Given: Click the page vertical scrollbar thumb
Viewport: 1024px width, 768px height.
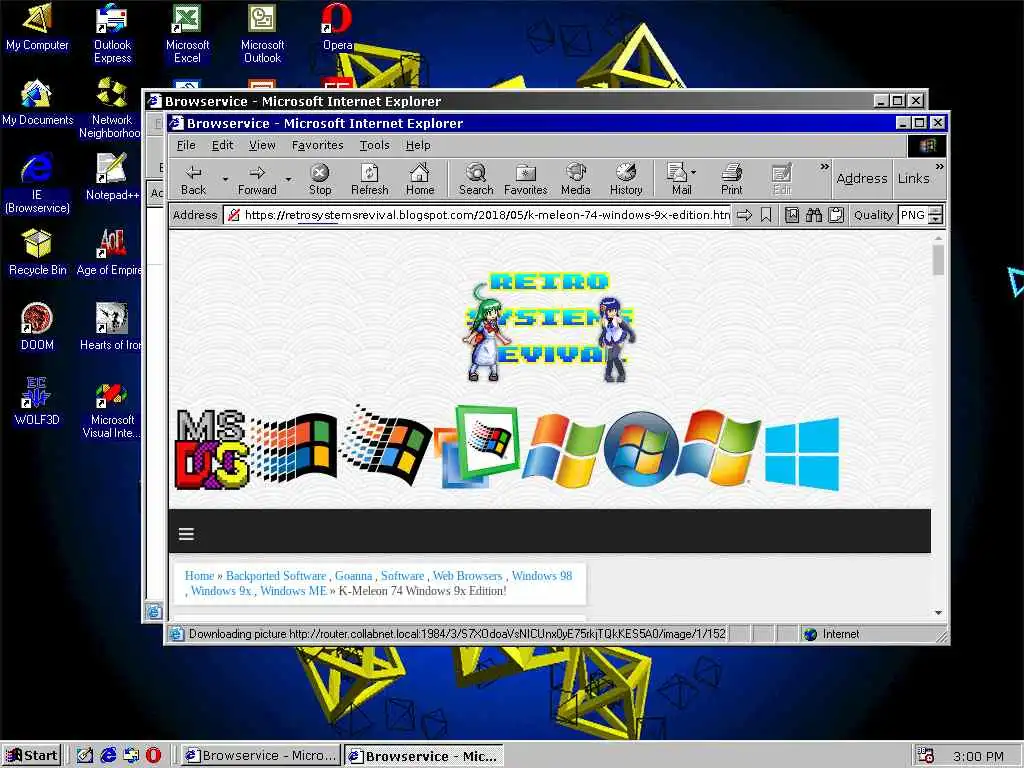Looking at the screenshot, I should (938, 260).
